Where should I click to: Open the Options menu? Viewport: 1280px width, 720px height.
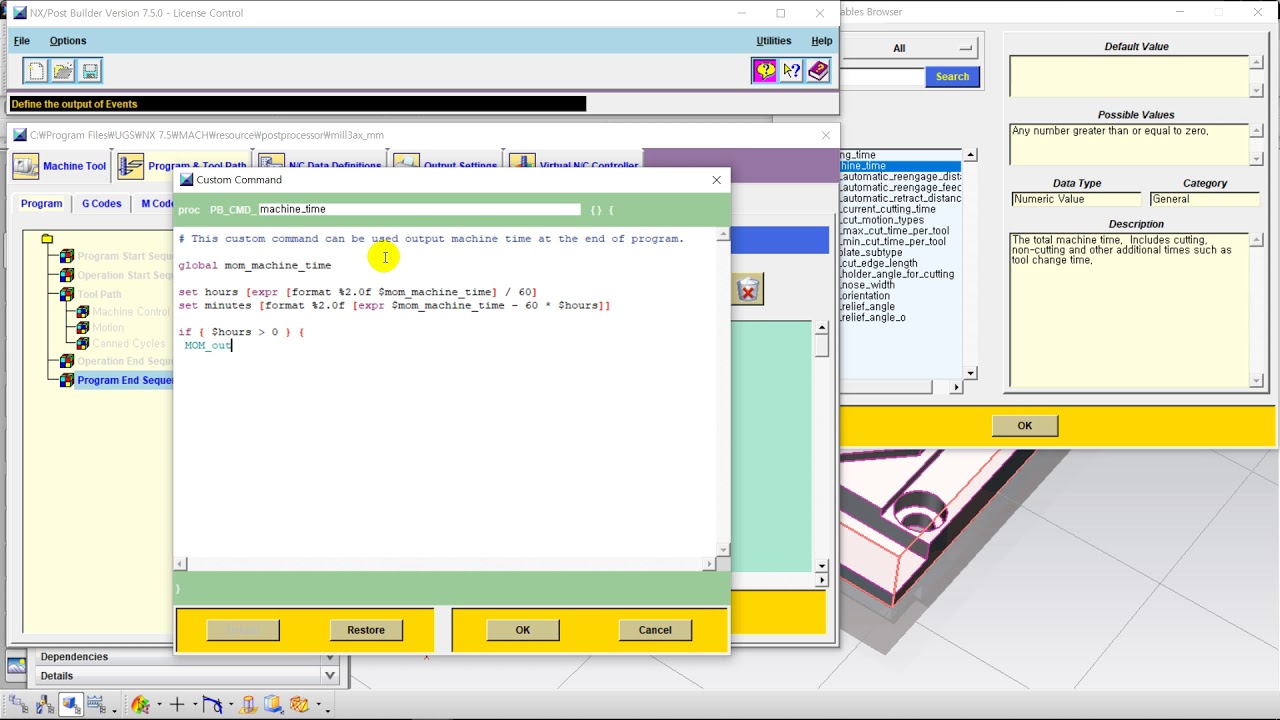pyautogui.click(x=68, y=41)
